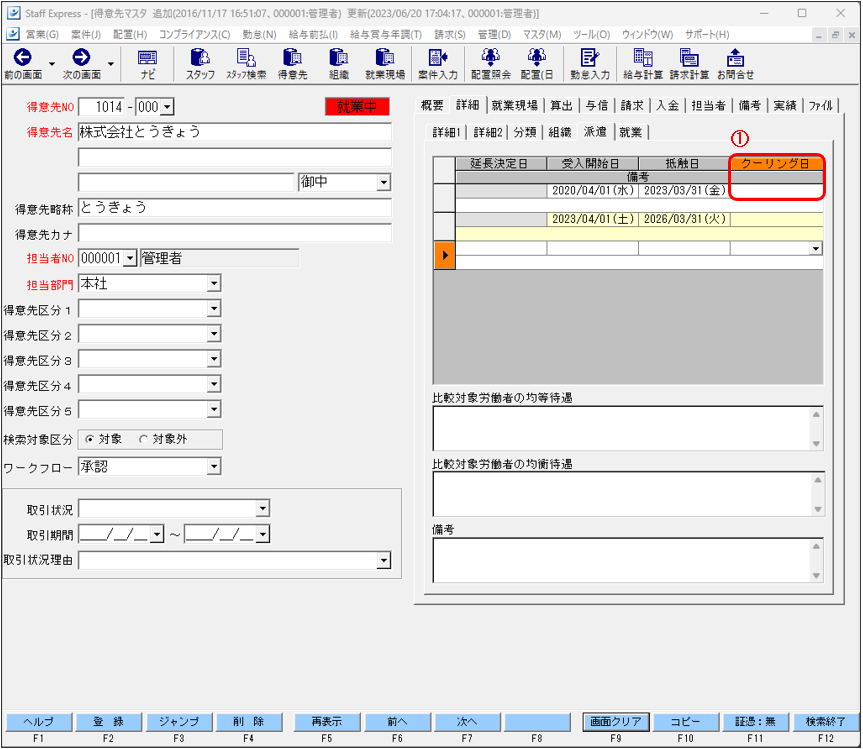Click the 削除 F4 button
This screenshot has width=863, height=749.
point(249,722)
